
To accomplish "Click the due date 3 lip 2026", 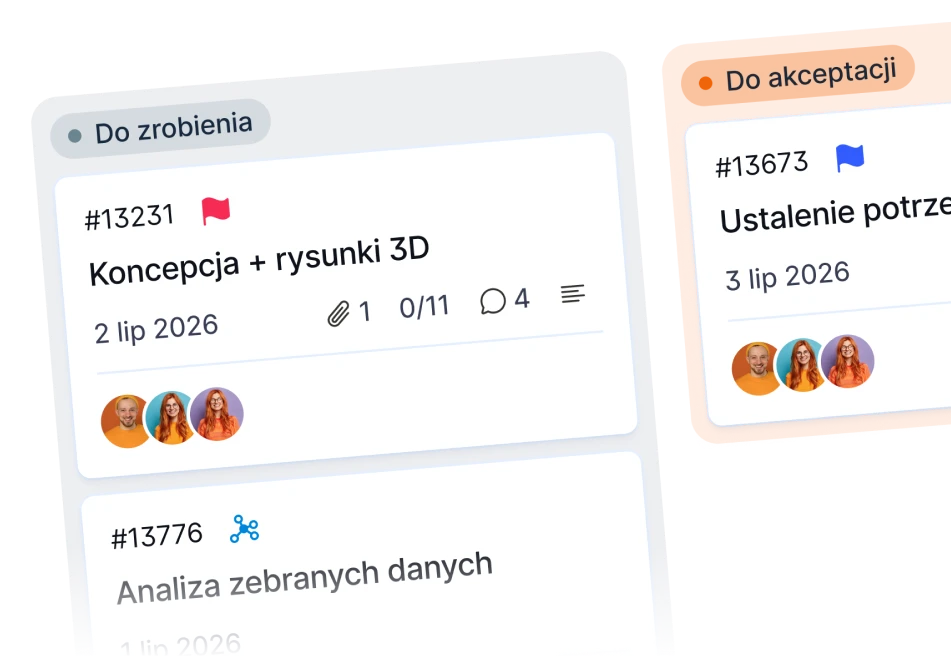I will pyautogui.click(x=787, y=276).
